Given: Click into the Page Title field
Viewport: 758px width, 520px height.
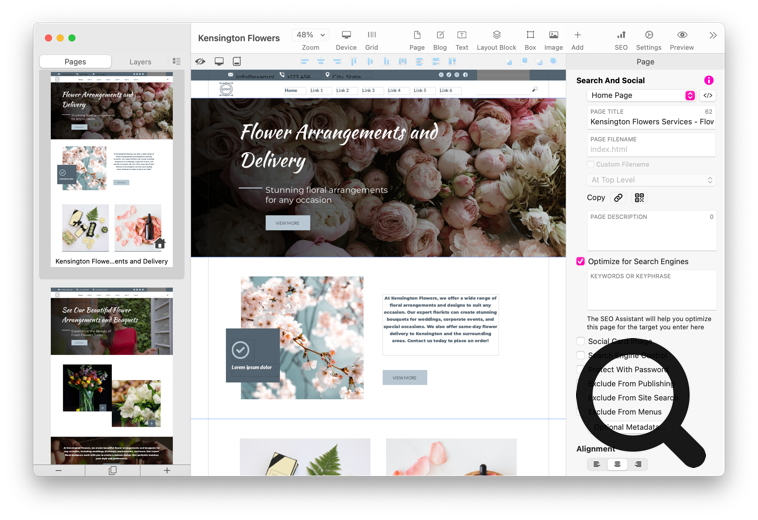Looking at the screenshot, I should tap(651, 122).
